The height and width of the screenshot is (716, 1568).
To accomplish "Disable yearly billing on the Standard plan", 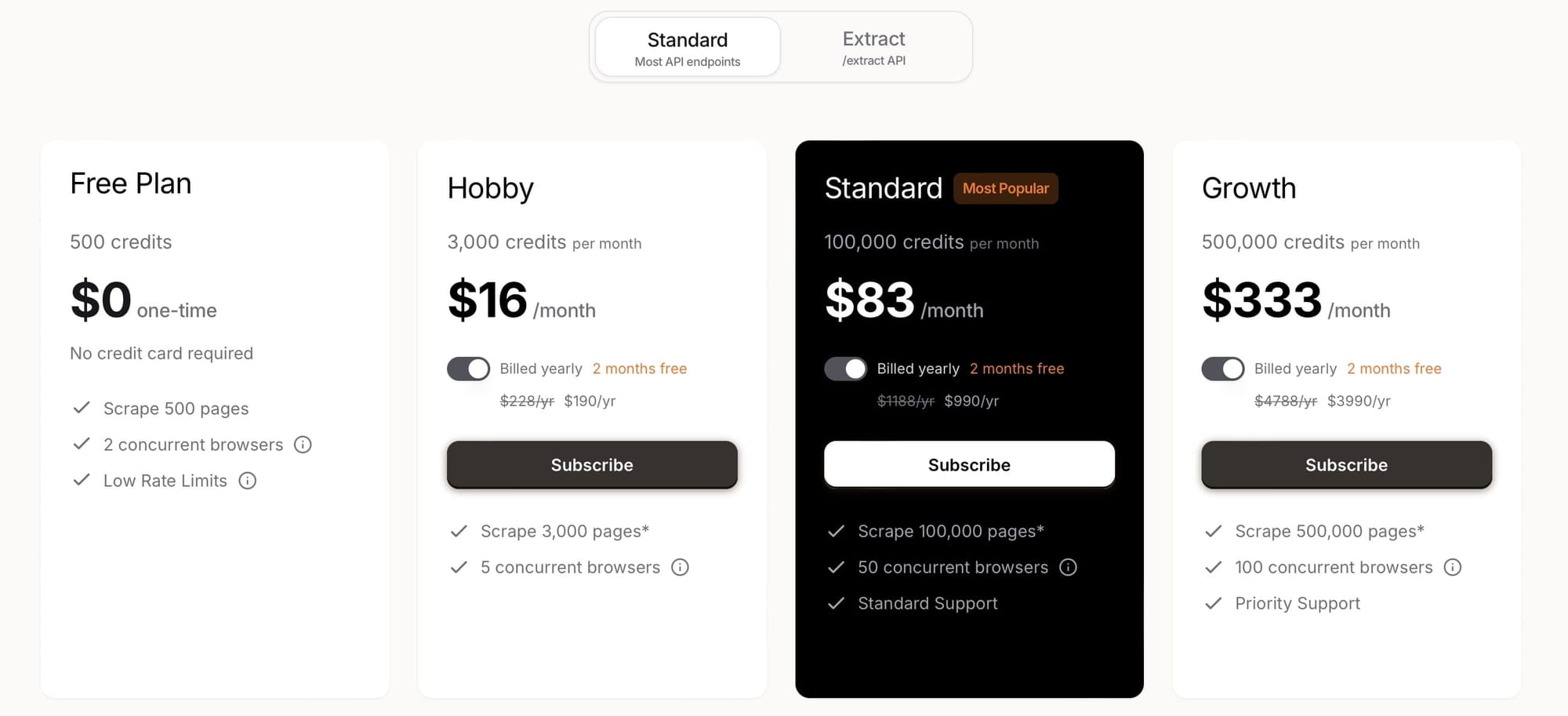I will coord(846,369).
